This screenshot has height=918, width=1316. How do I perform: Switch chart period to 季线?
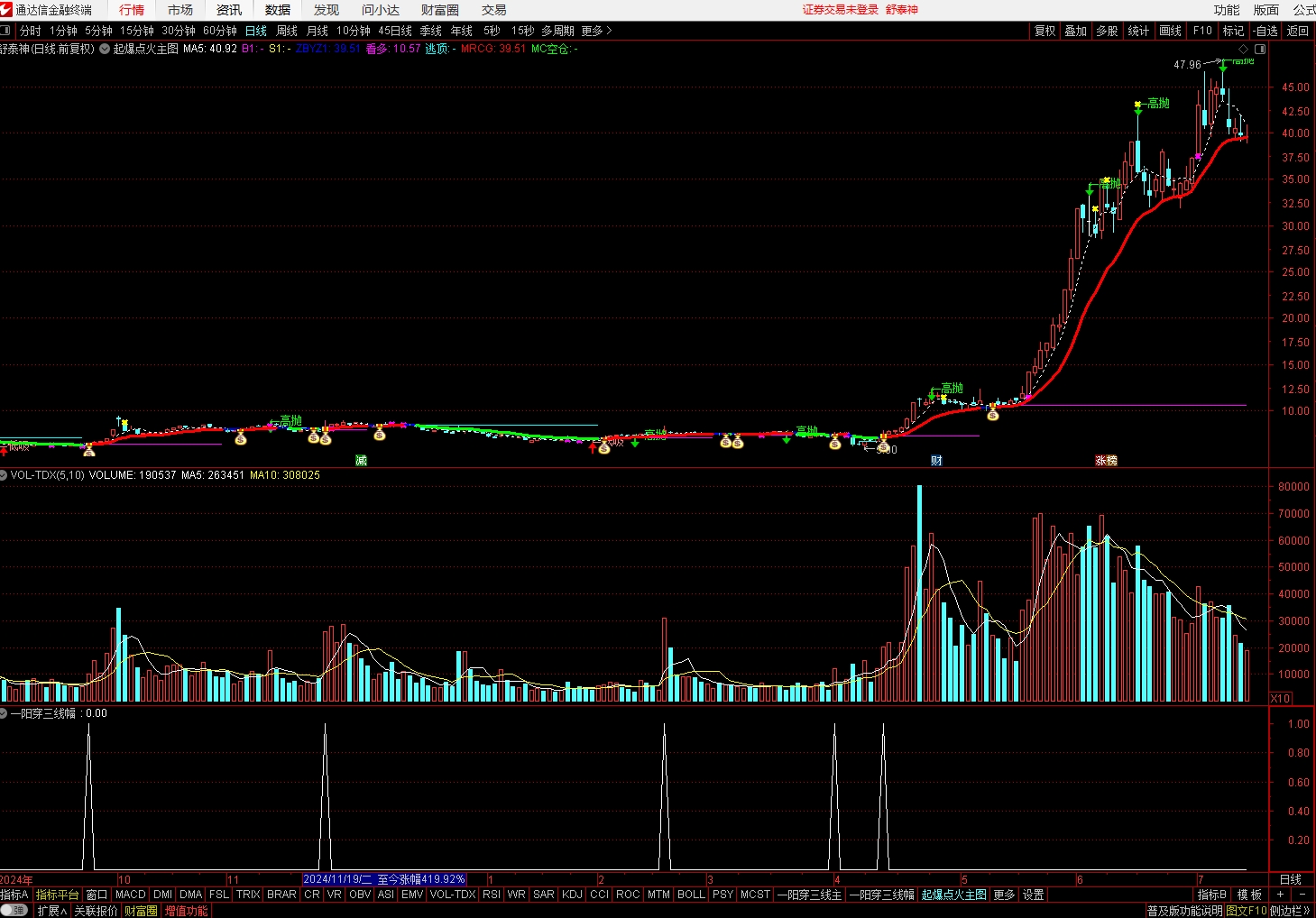(430, 31)
